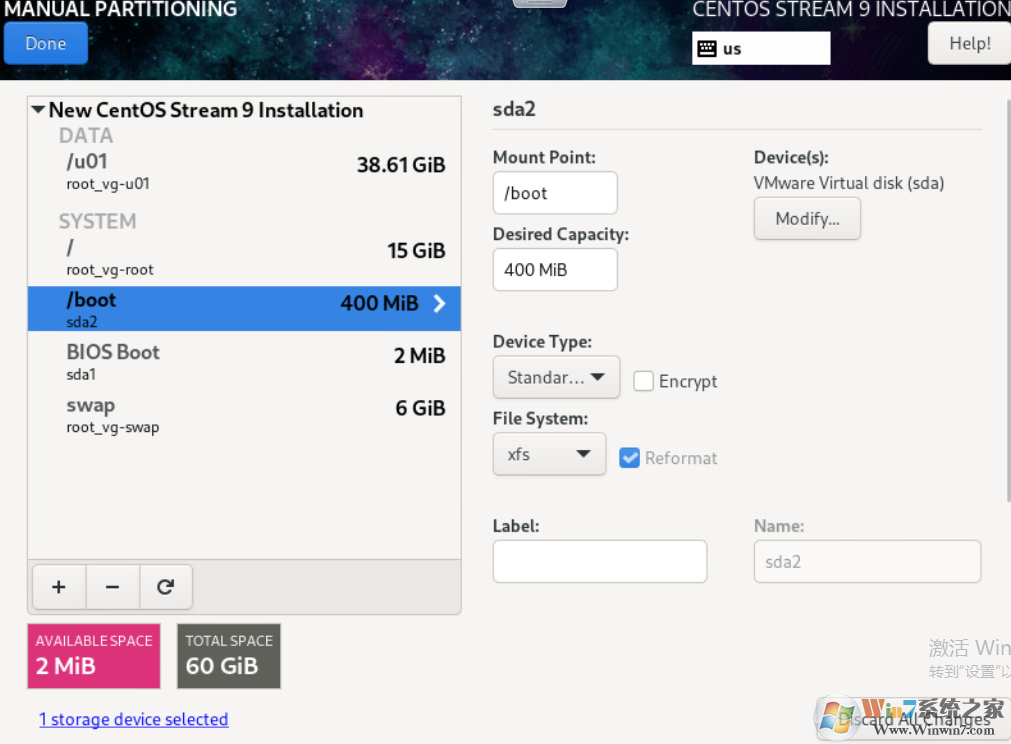
Task: Click the remove mount point minus icon
Action: point(112,587)
